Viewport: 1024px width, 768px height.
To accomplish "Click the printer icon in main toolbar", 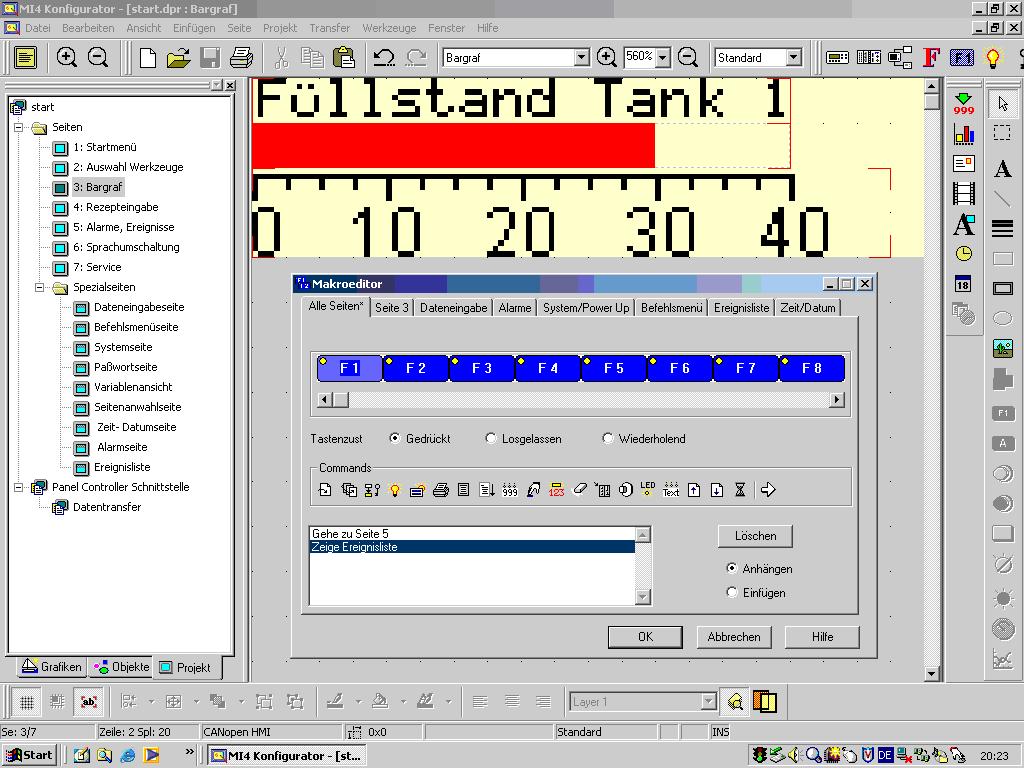I will (242, 58).
